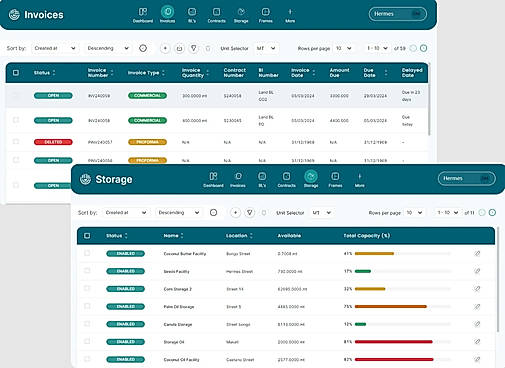The height and width of the screenshot is (368, 505).
Task: Open Contracts tab in the Storage window
Action: pos(287,180)
